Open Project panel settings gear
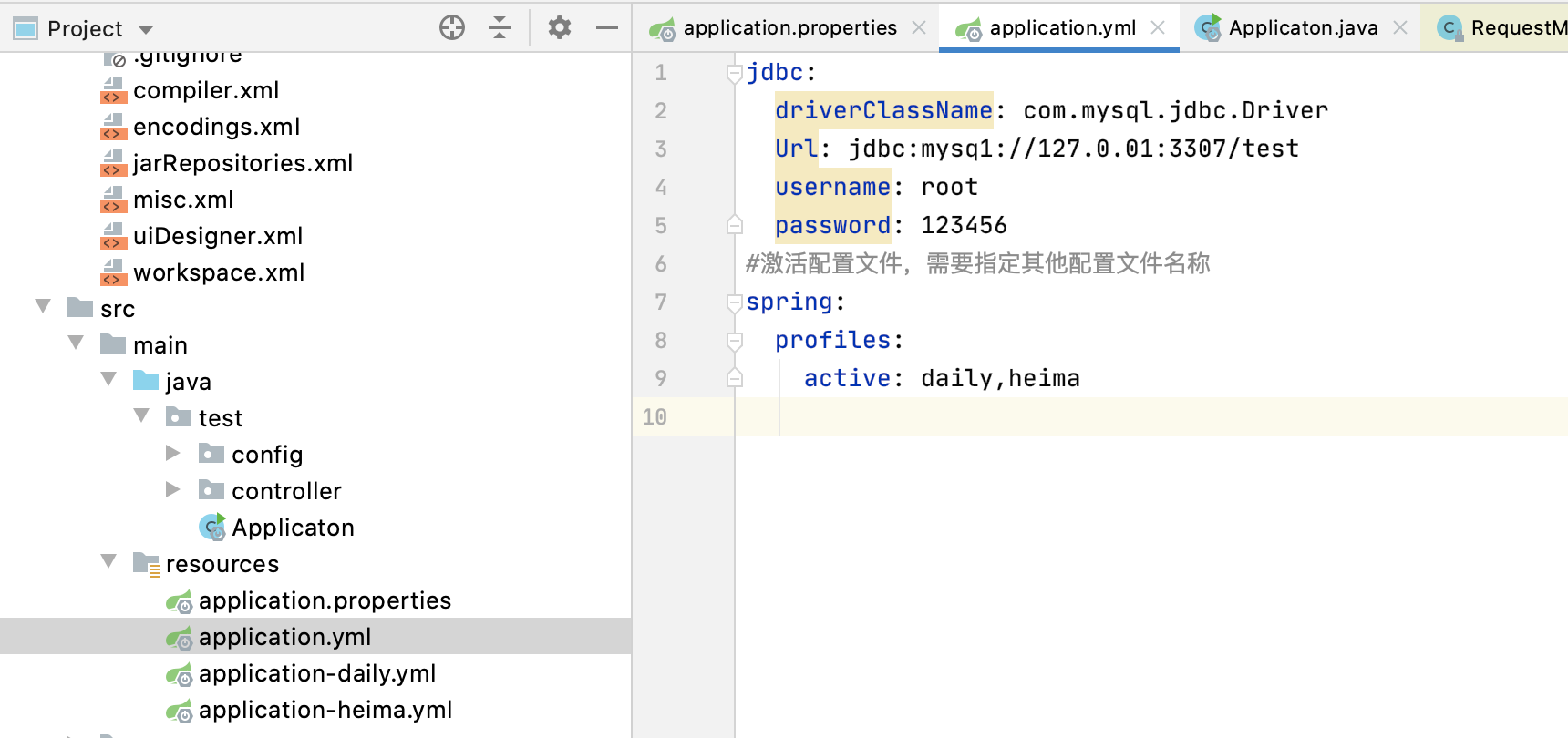 560,28
